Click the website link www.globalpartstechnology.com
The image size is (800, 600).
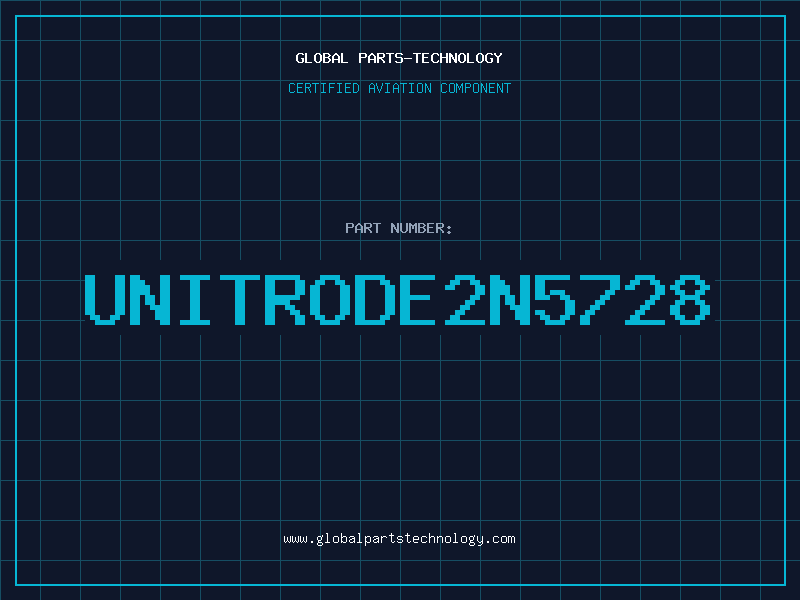tap(399, 539)
